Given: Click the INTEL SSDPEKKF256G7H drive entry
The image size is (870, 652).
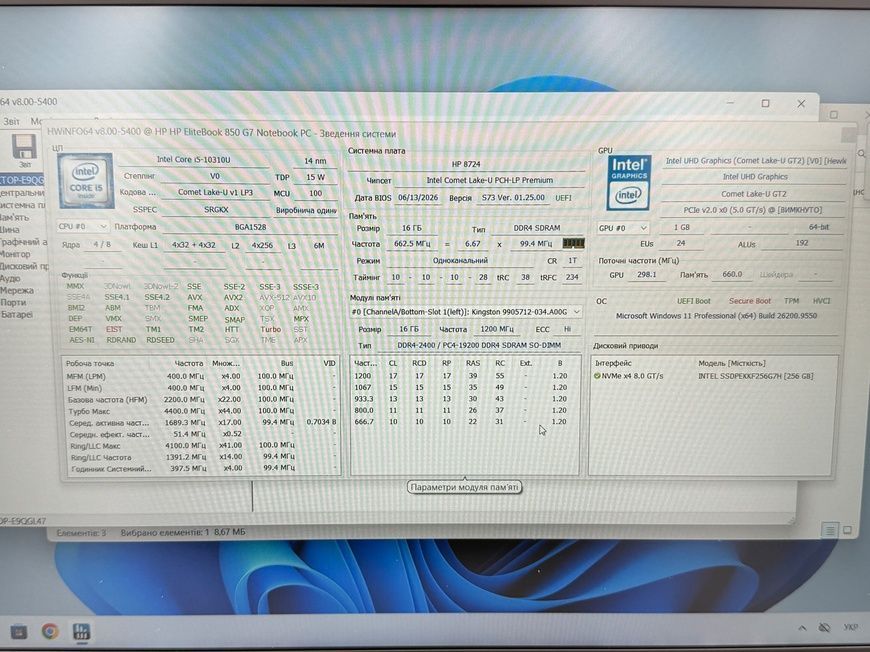Looking at the screenshot, I should pos(756,376).
